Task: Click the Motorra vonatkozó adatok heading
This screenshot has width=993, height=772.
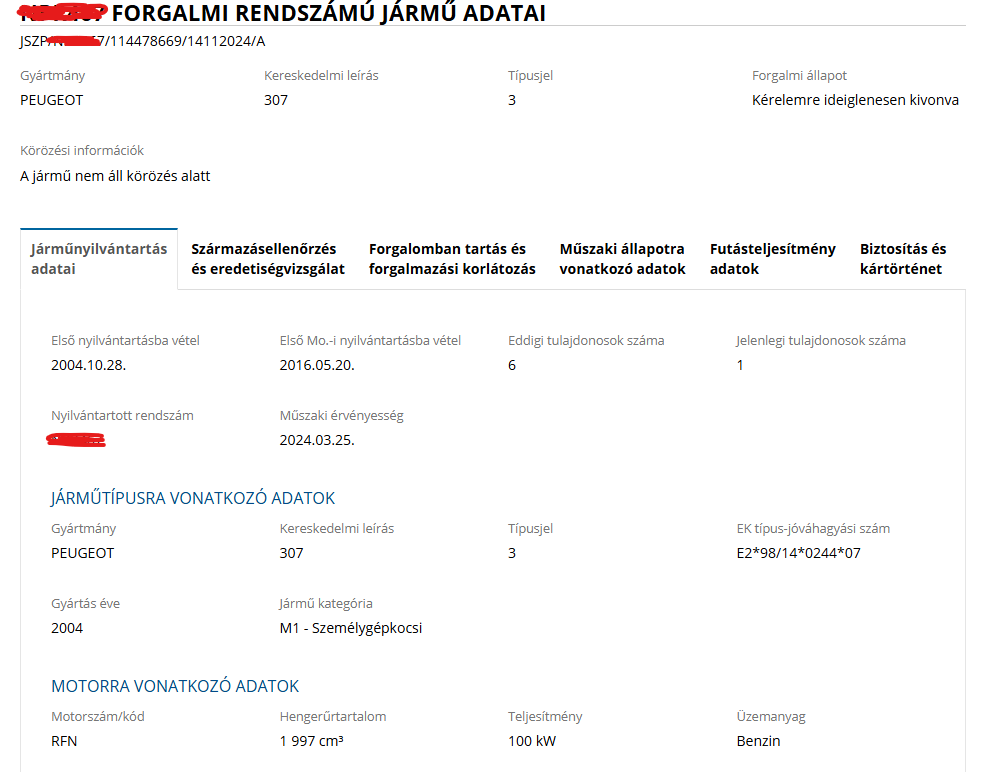Action: pos(175,686)
